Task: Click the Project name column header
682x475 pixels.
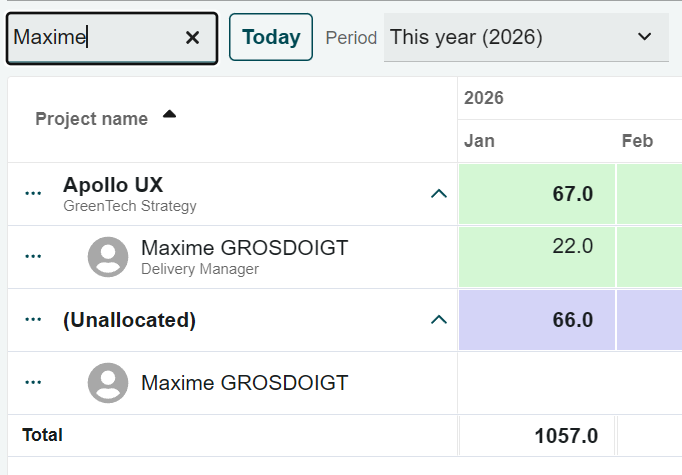Action: coord(91,119)
